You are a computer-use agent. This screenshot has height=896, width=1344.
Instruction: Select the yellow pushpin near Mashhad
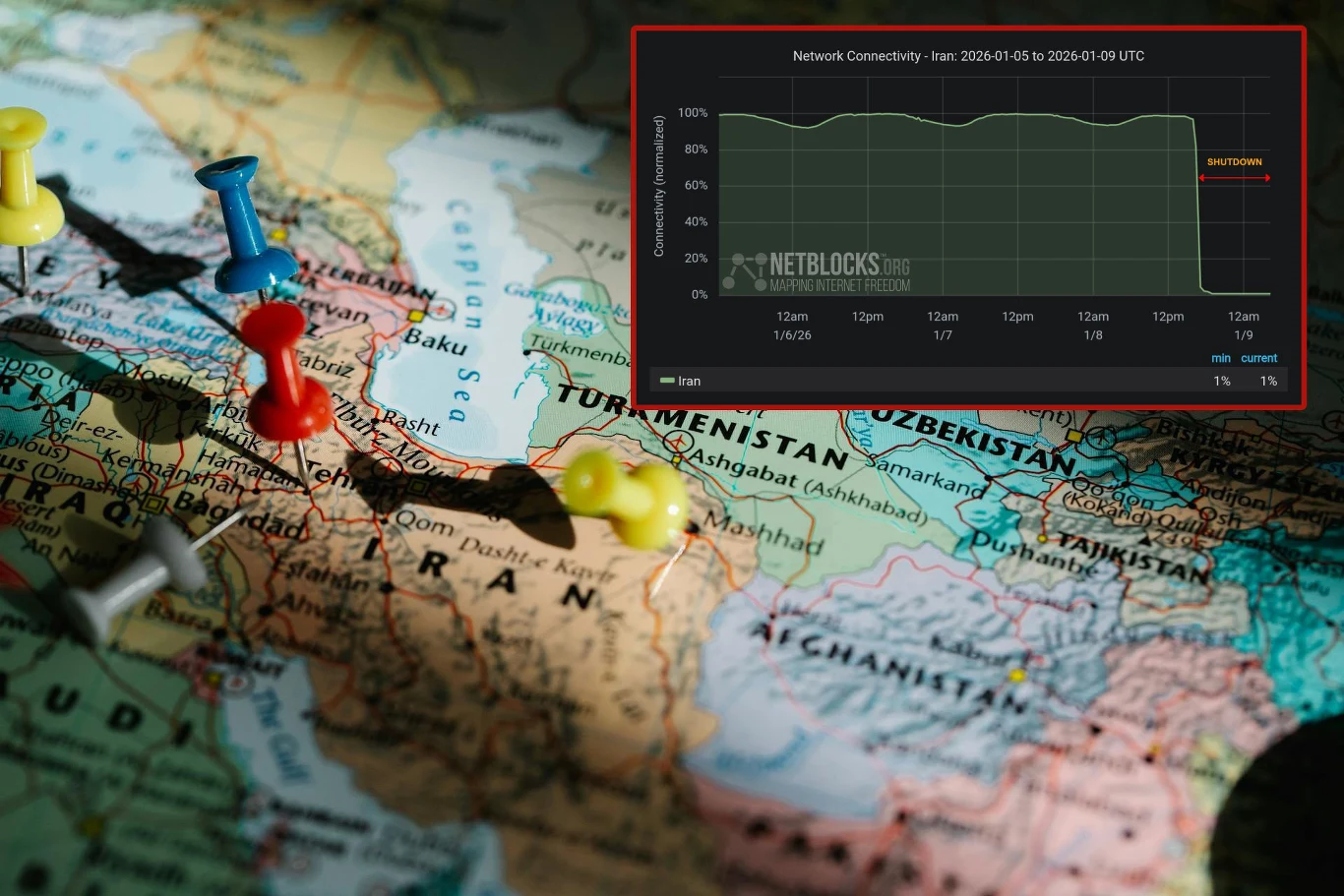click(x=628, y=497)
